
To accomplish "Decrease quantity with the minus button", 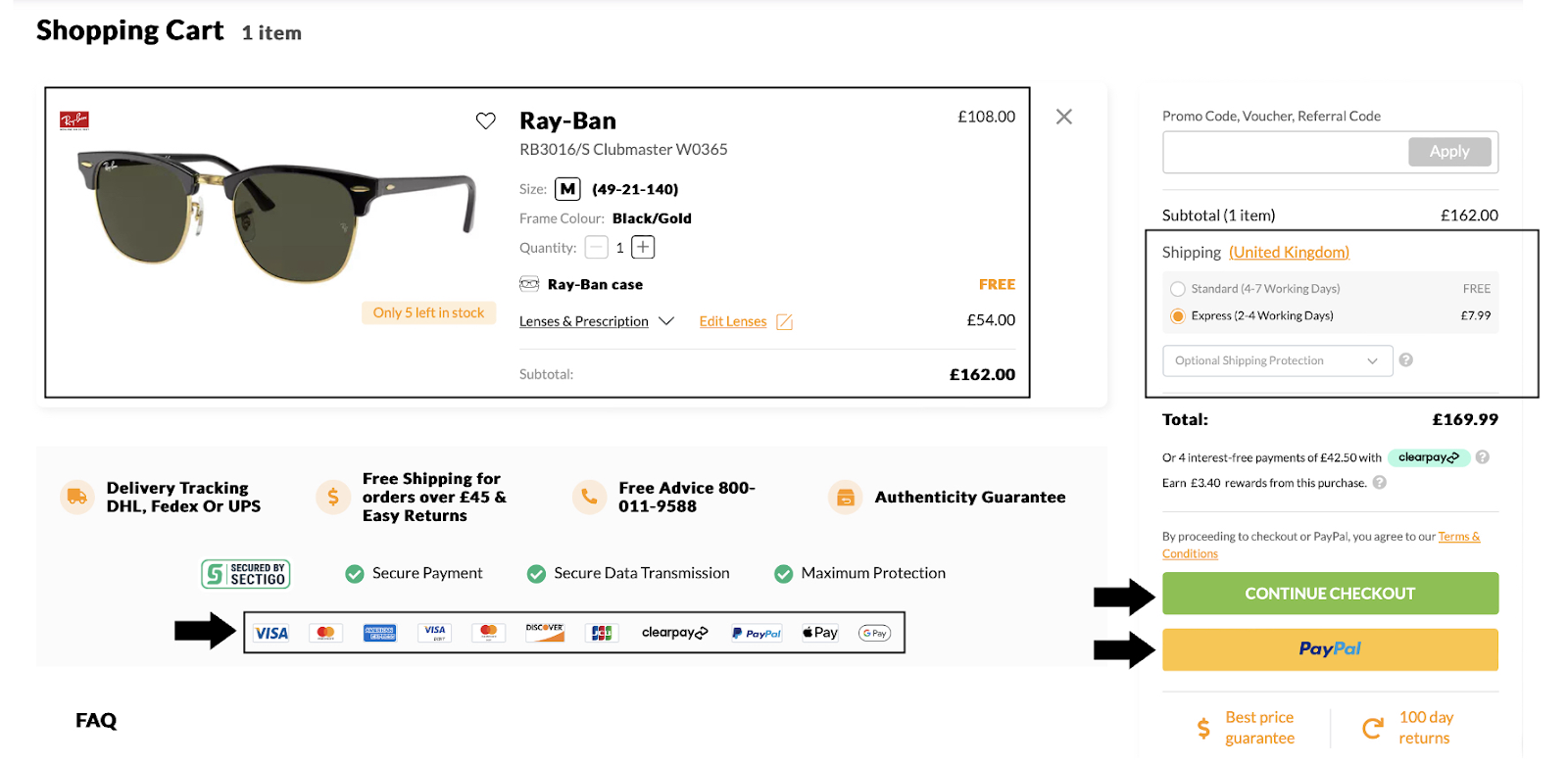I will (596, 248).
